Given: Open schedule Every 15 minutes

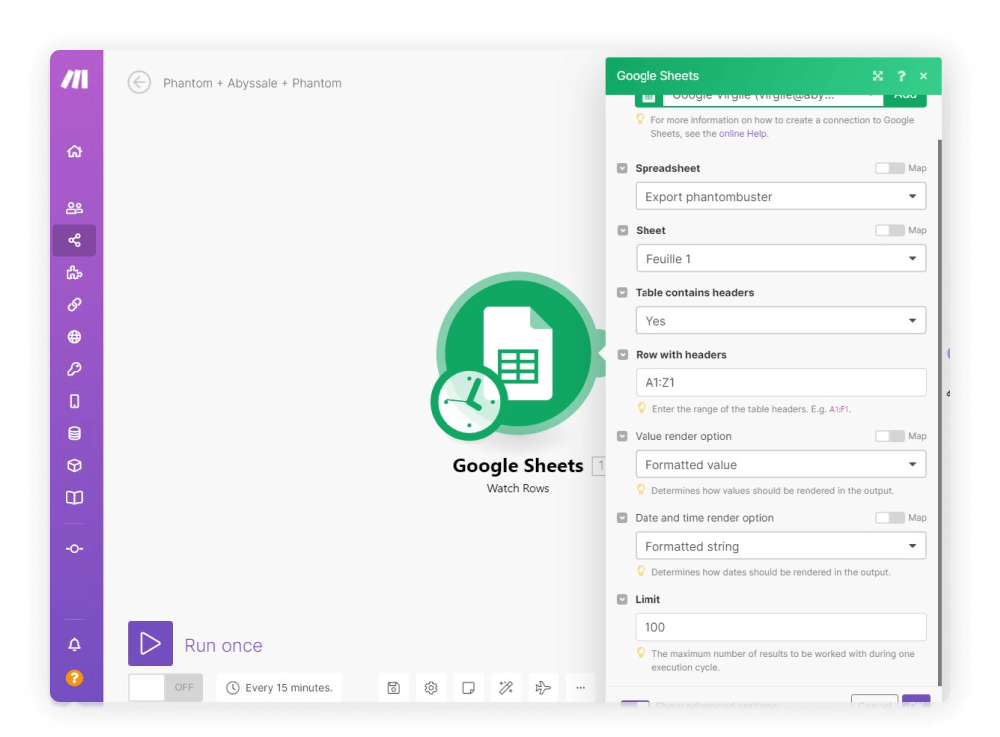Looking at the screenshot, I should click(279, 688).
